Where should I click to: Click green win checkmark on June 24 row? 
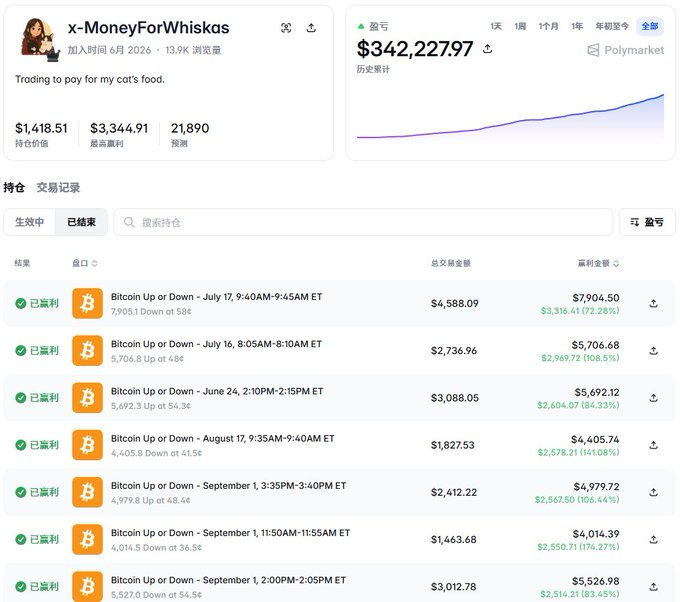point(20,398)
